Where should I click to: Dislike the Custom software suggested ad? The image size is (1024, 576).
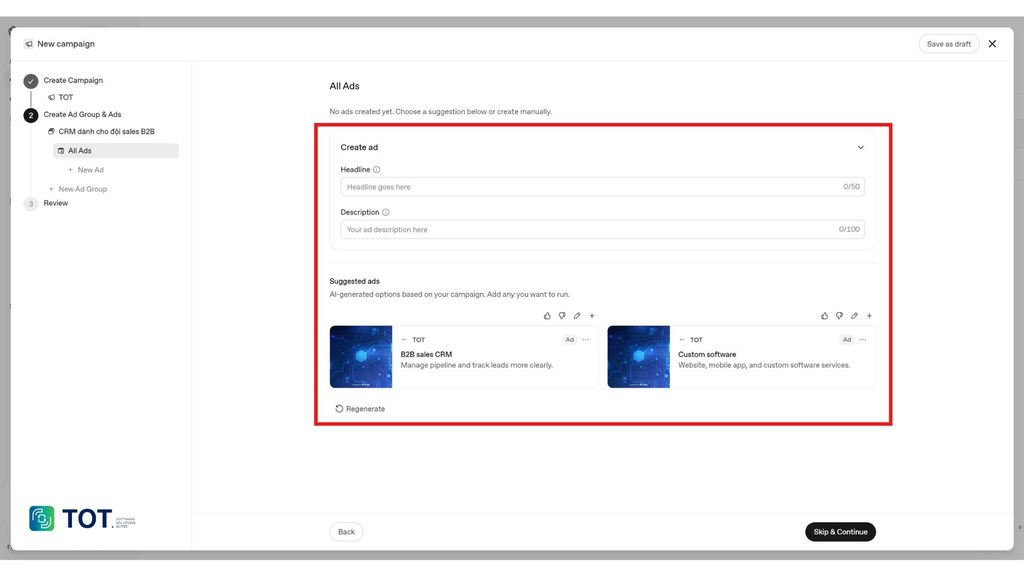839,316
